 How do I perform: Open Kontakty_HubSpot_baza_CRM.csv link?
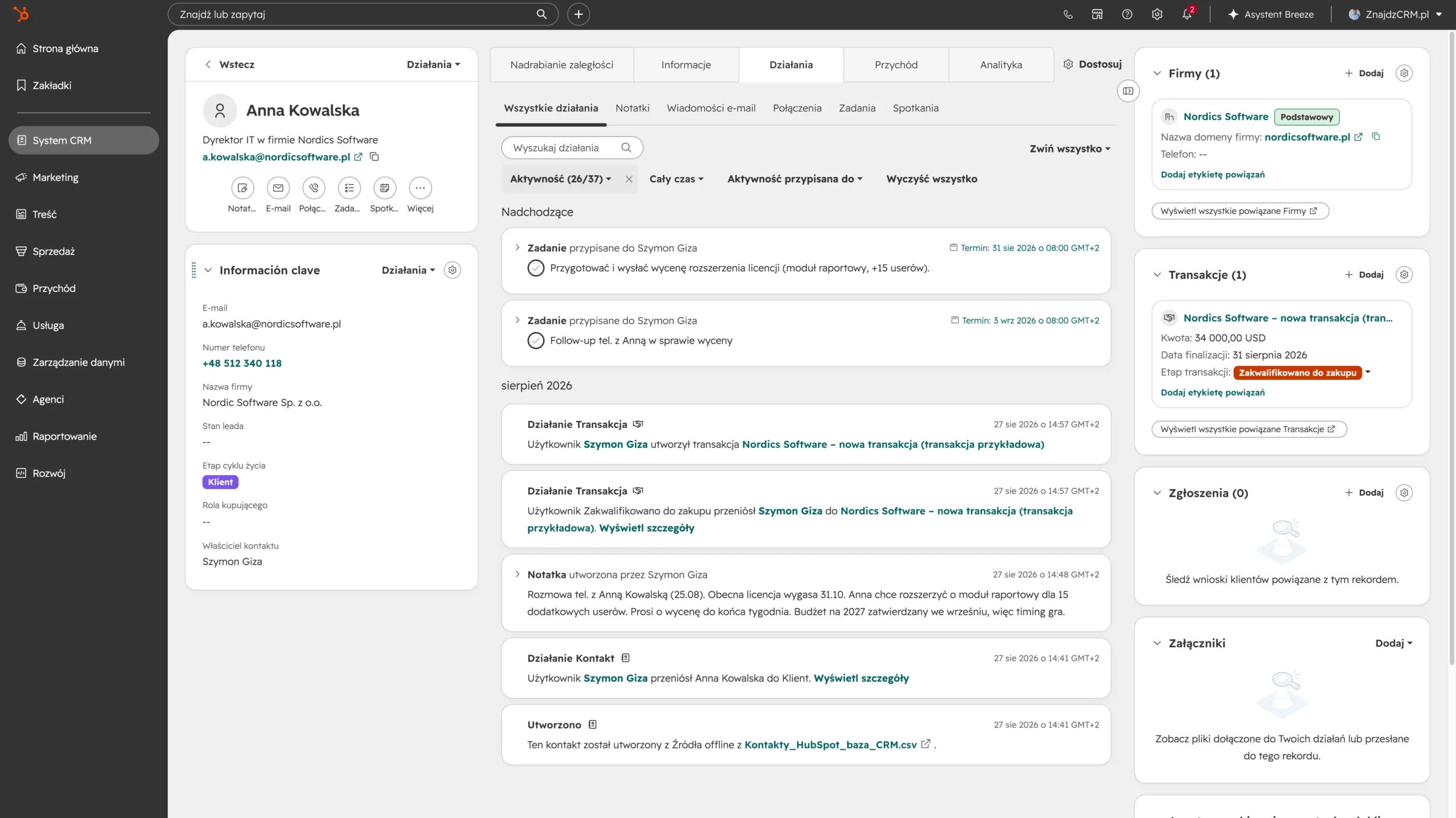tap(830, 745)
